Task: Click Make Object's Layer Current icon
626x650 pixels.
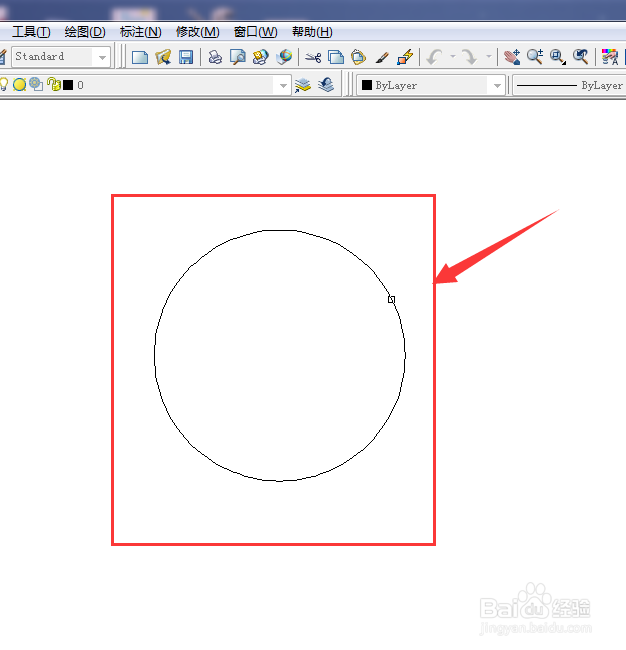Action: (303, 85)
